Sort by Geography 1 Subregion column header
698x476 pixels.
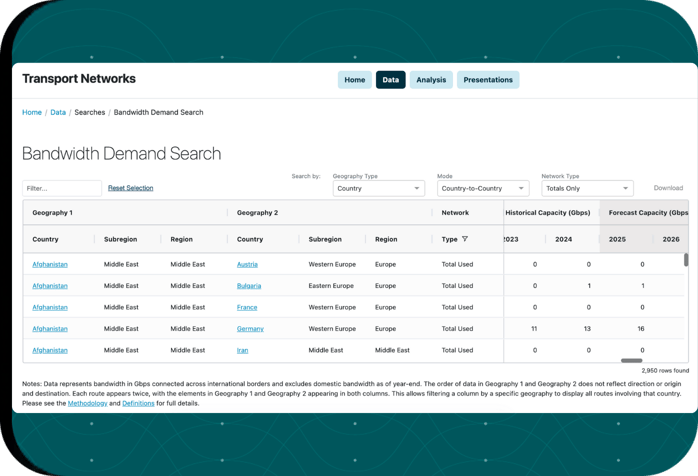tap(120, 239)
